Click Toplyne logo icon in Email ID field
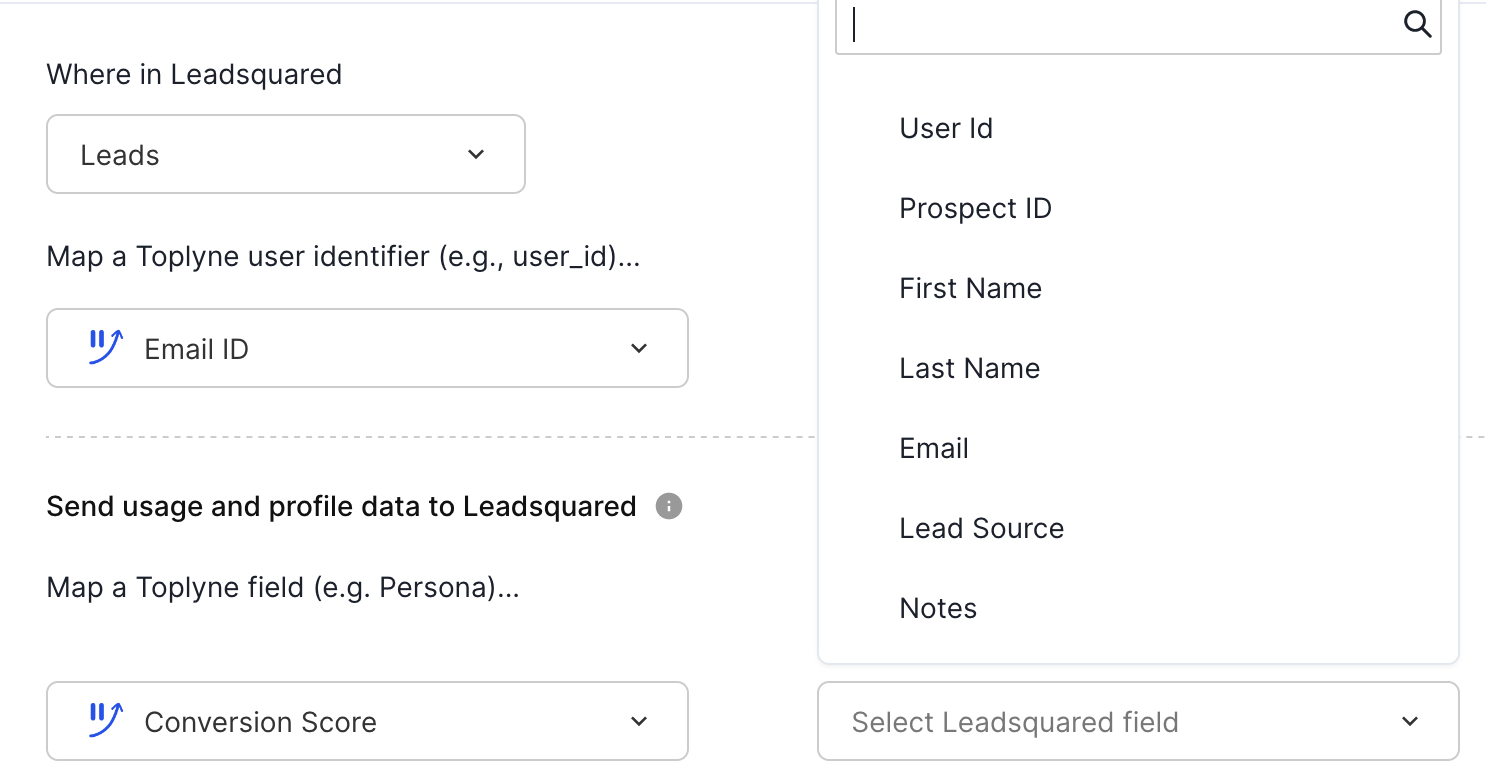The height and width of the screenshot is (784, 1486). click(105, 348)
